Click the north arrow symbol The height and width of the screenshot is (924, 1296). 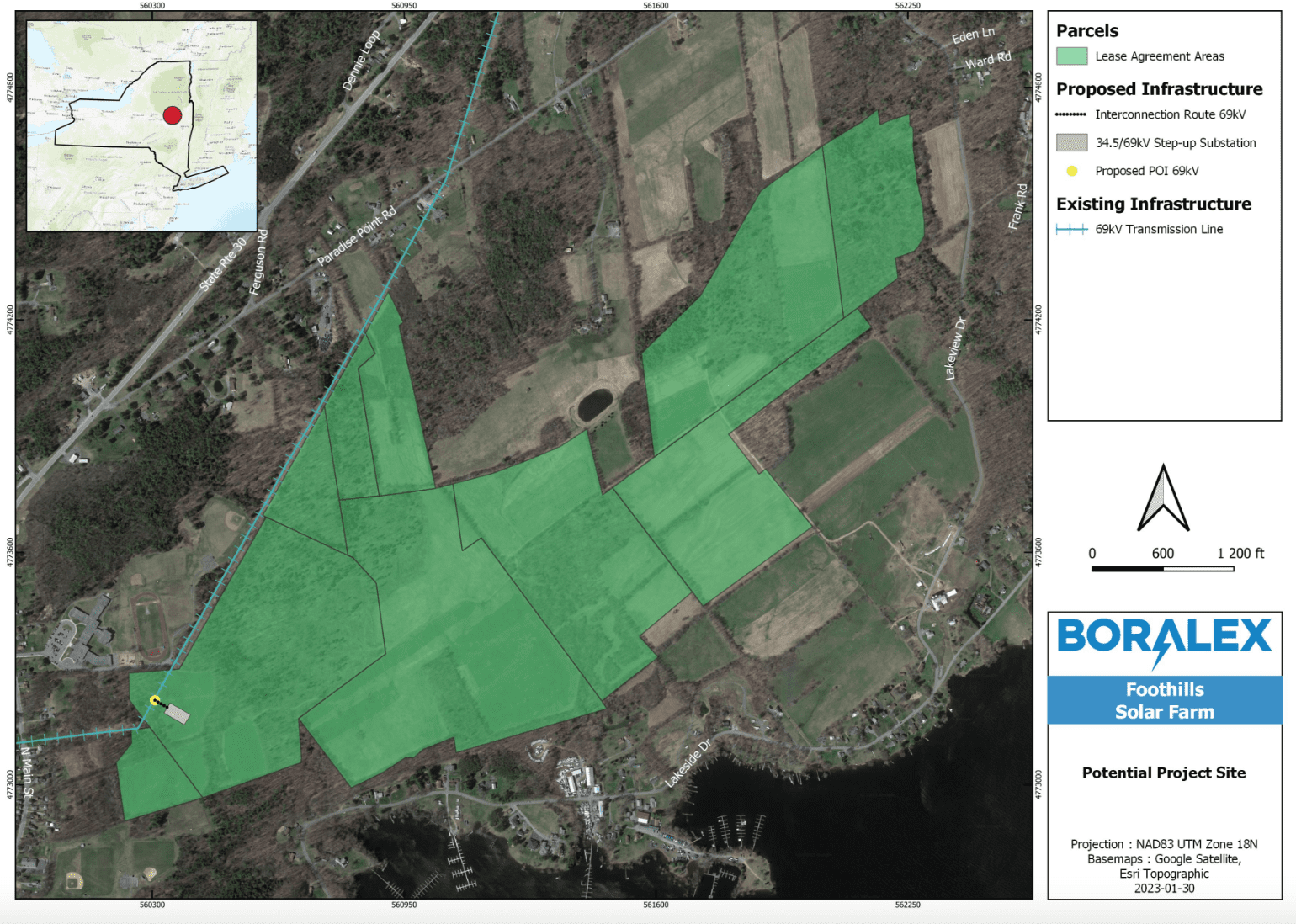[1163, 497]
